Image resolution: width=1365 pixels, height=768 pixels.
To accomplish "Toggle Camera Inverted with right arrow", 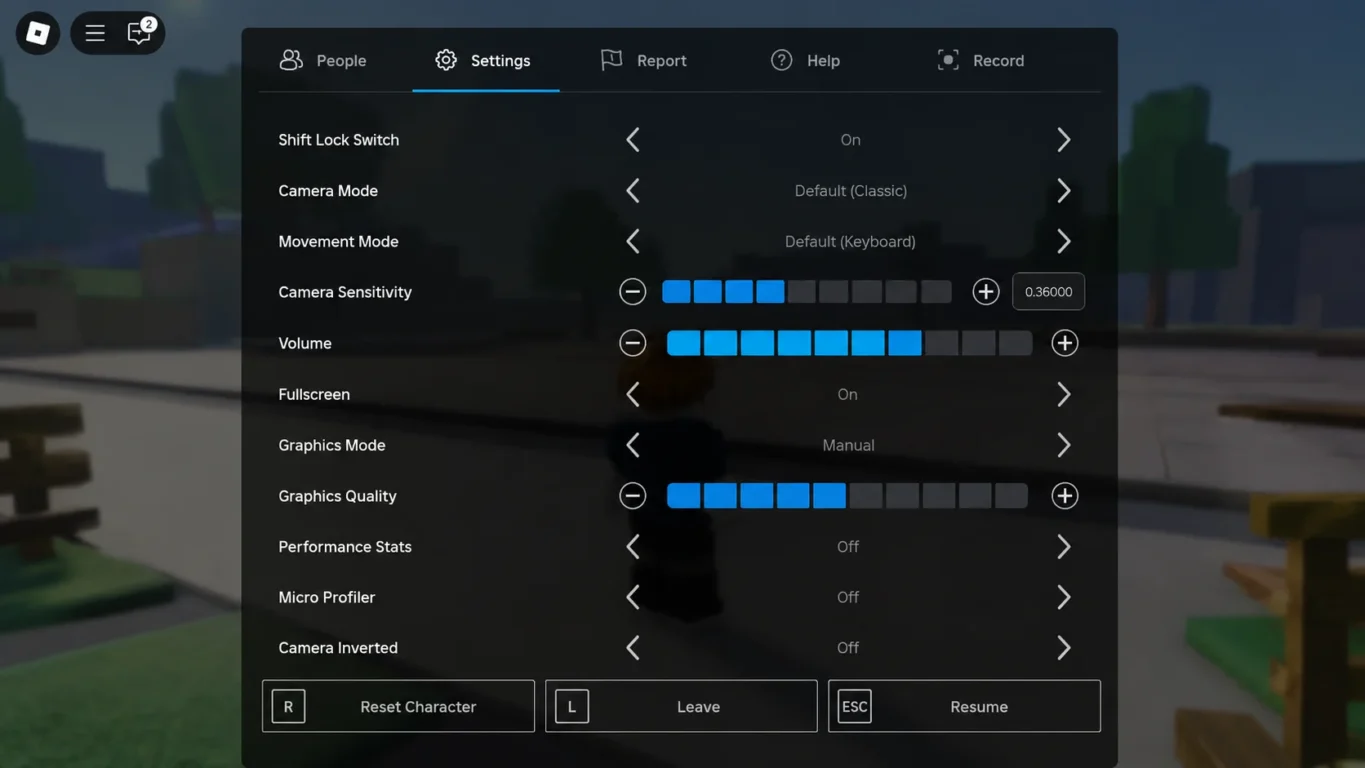I will point(1064,648).
